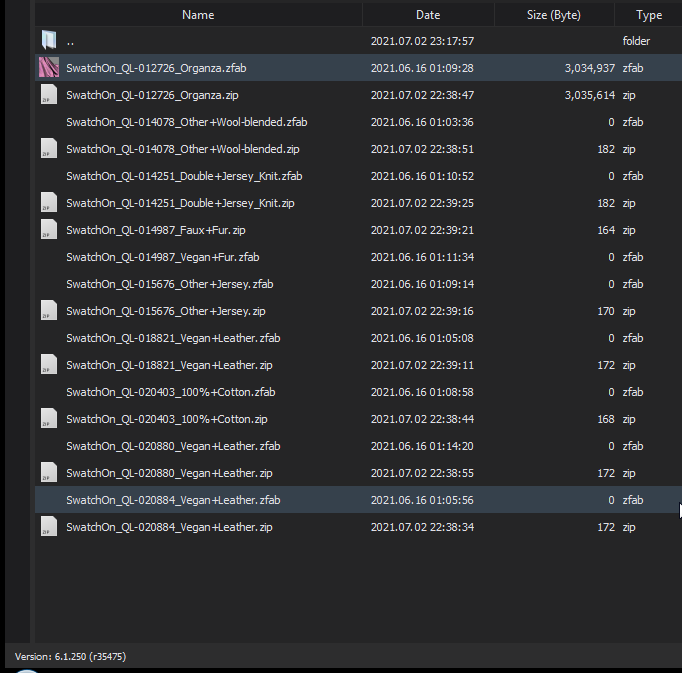Click date 2021.06.16 01:14:20
The image size is (682, 673).
[422, 446]
